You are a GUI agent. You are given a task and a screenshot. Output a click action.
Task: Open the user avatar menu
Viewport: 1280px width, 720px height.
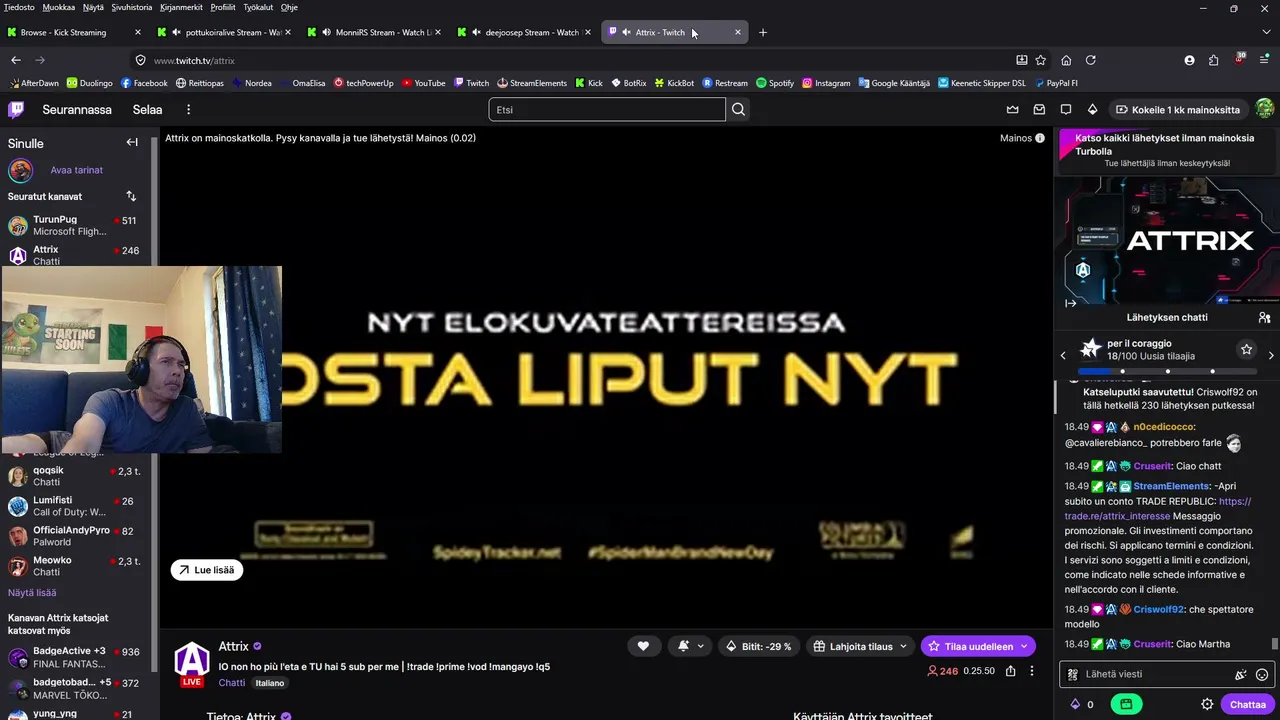click(x=1264, y=109)
